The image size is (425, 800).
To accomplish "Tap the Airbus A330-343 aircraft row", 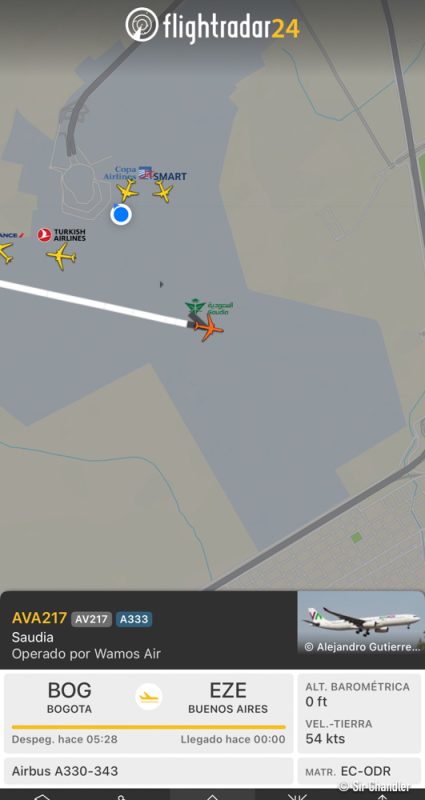I will coord(148,771).
